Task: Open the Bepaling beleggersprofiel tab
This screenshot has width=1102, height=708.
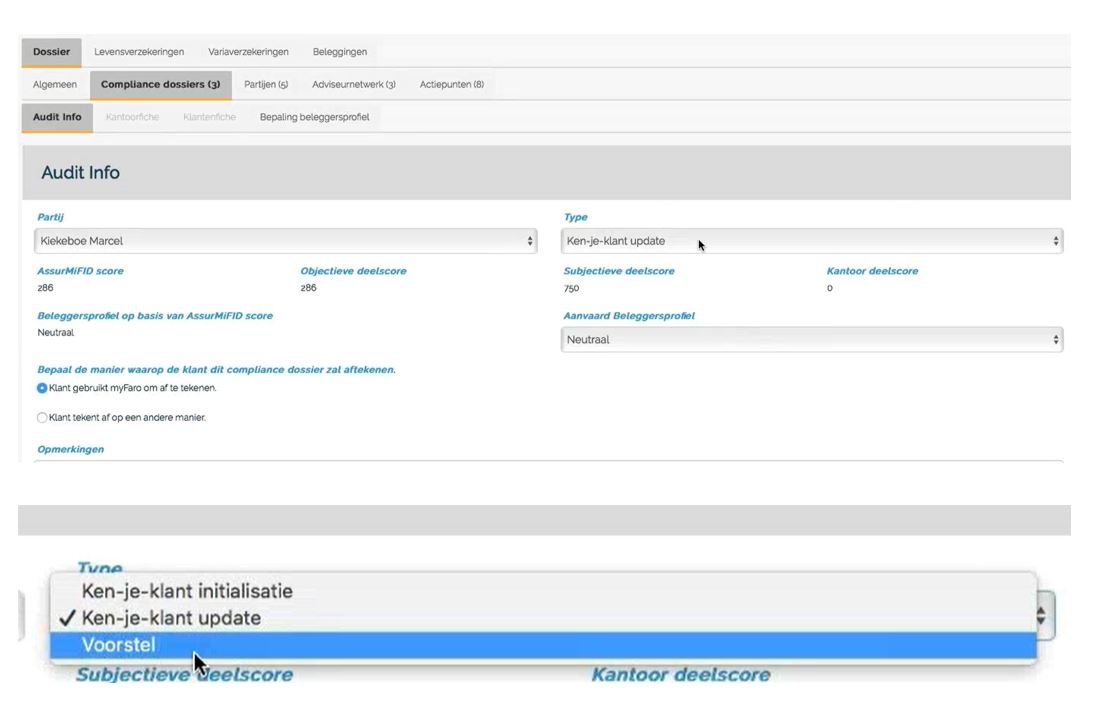Action: point(314,117)
